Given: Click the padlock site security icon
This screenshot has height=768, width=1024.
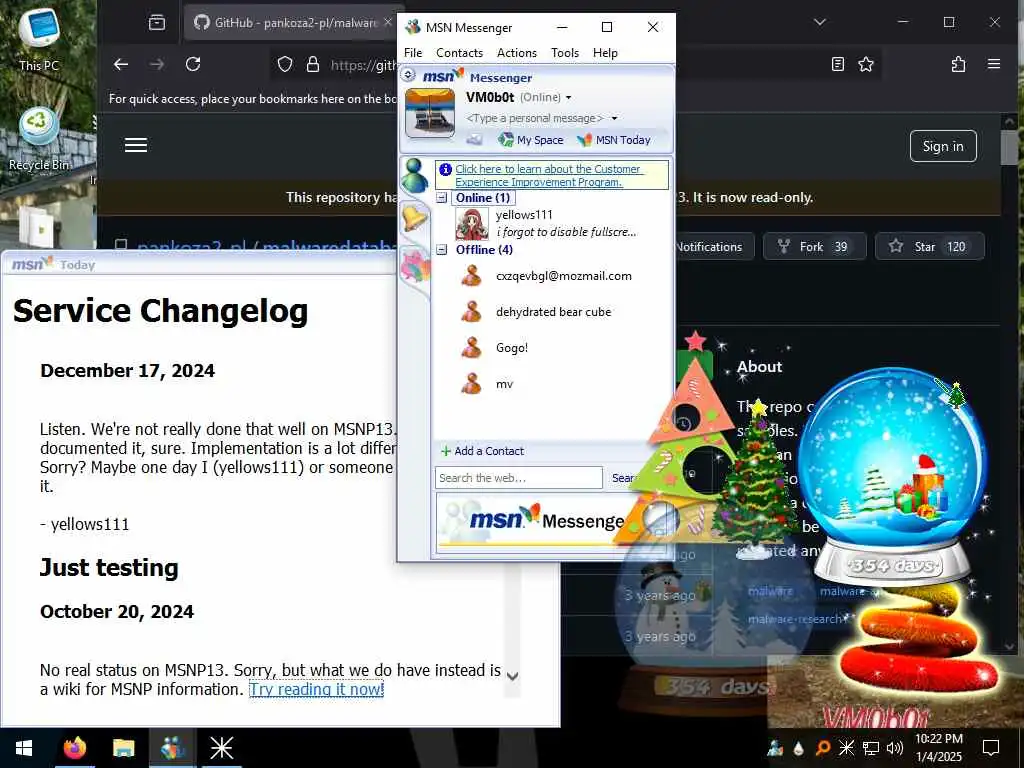Looking at the screenshot, I should pos(313,64).
